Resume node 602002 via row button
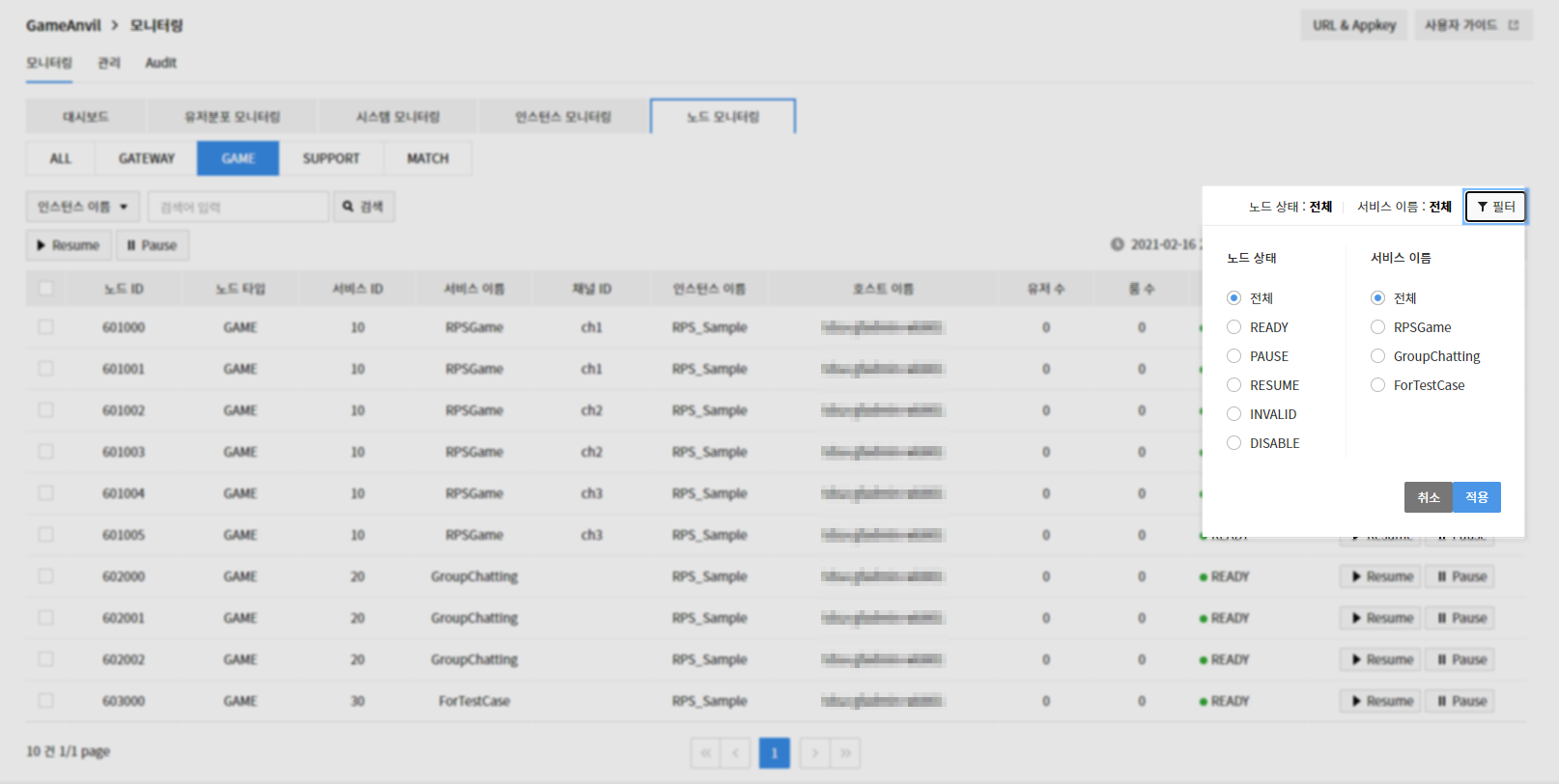 pyautogui.click(x=1380, y=659)
